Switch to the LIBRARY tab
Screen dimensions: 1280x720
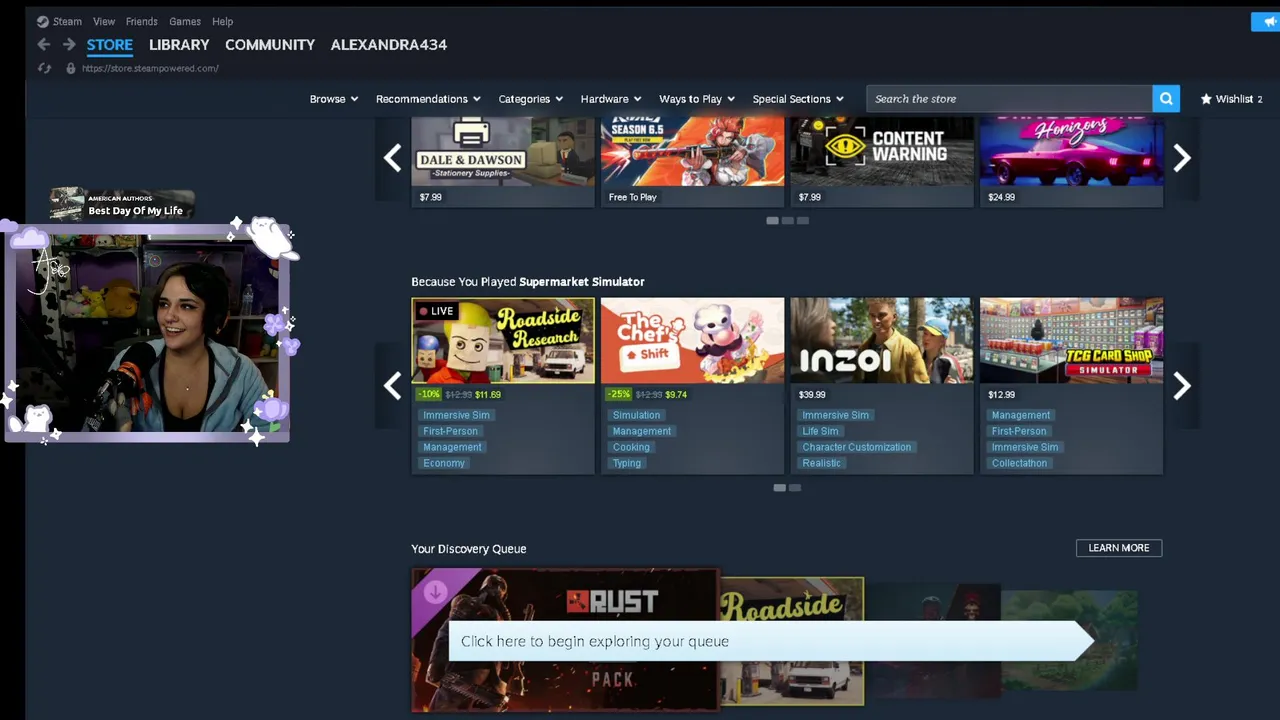(x=179, y=44)
